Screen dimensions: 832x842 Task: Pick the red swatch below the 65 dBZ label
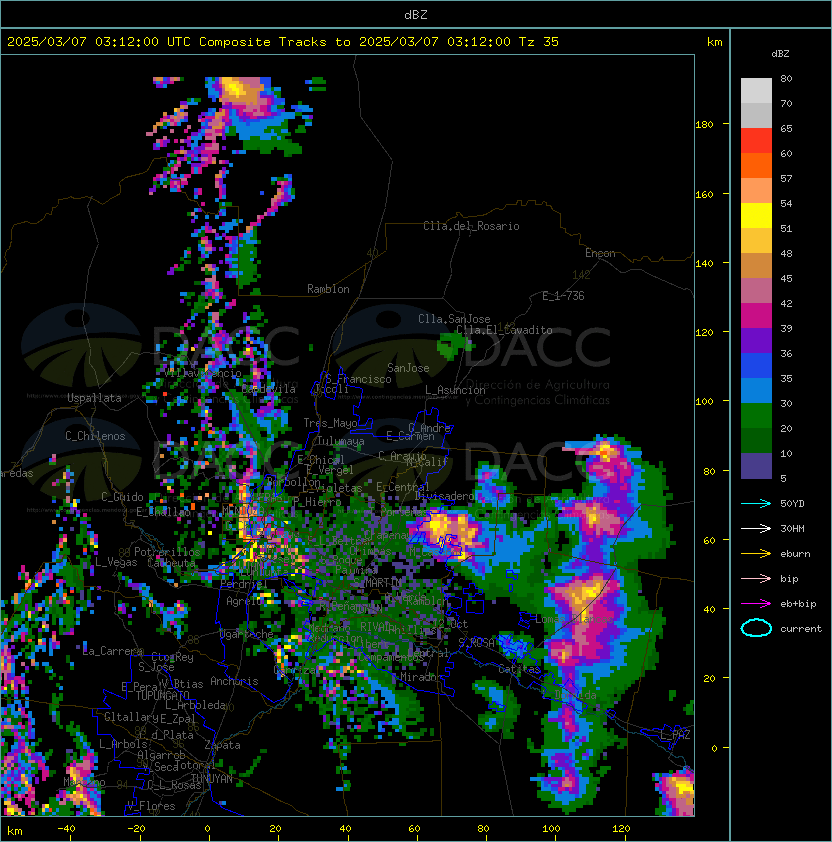[756, 141]
